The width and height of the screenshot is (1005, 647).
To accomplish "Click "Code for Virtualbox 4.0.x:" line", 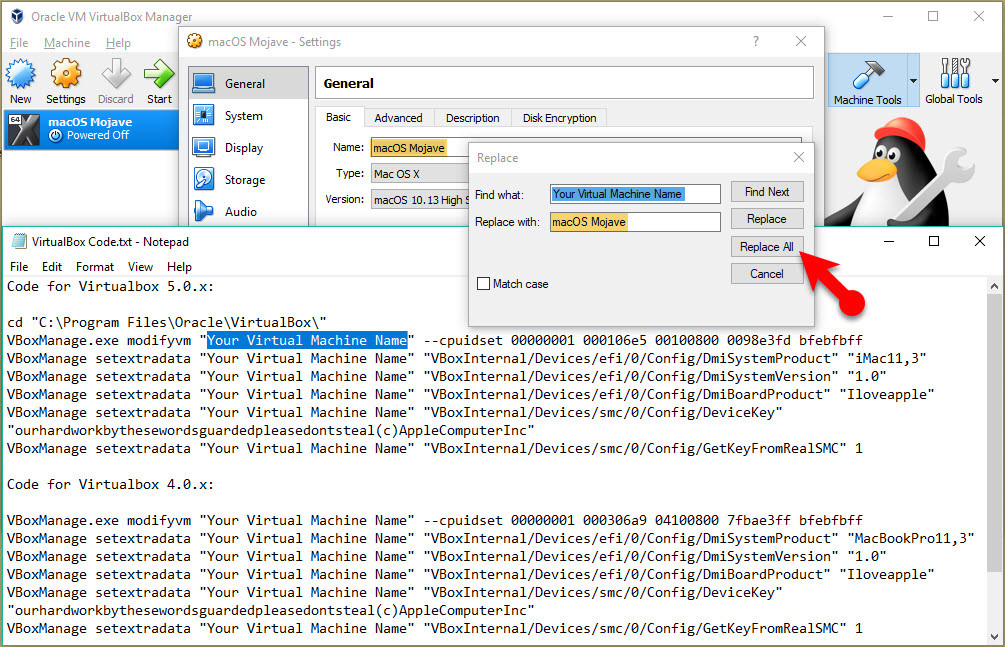I will pos(110,485).
